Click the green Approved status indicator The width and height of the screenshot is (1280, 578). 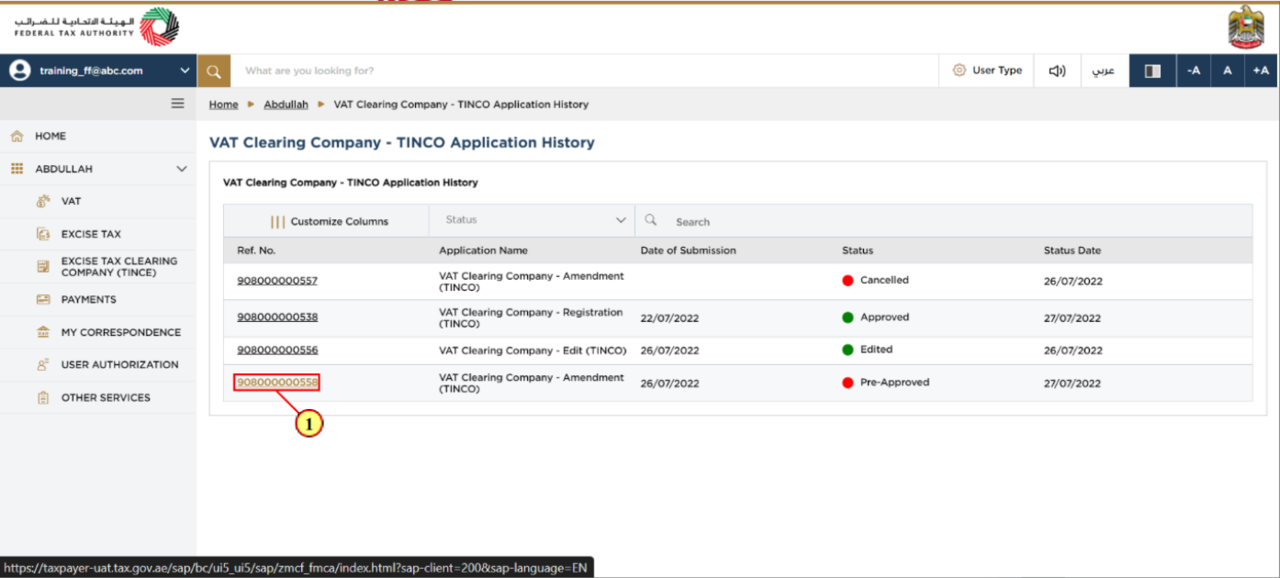tap(848, 317)
